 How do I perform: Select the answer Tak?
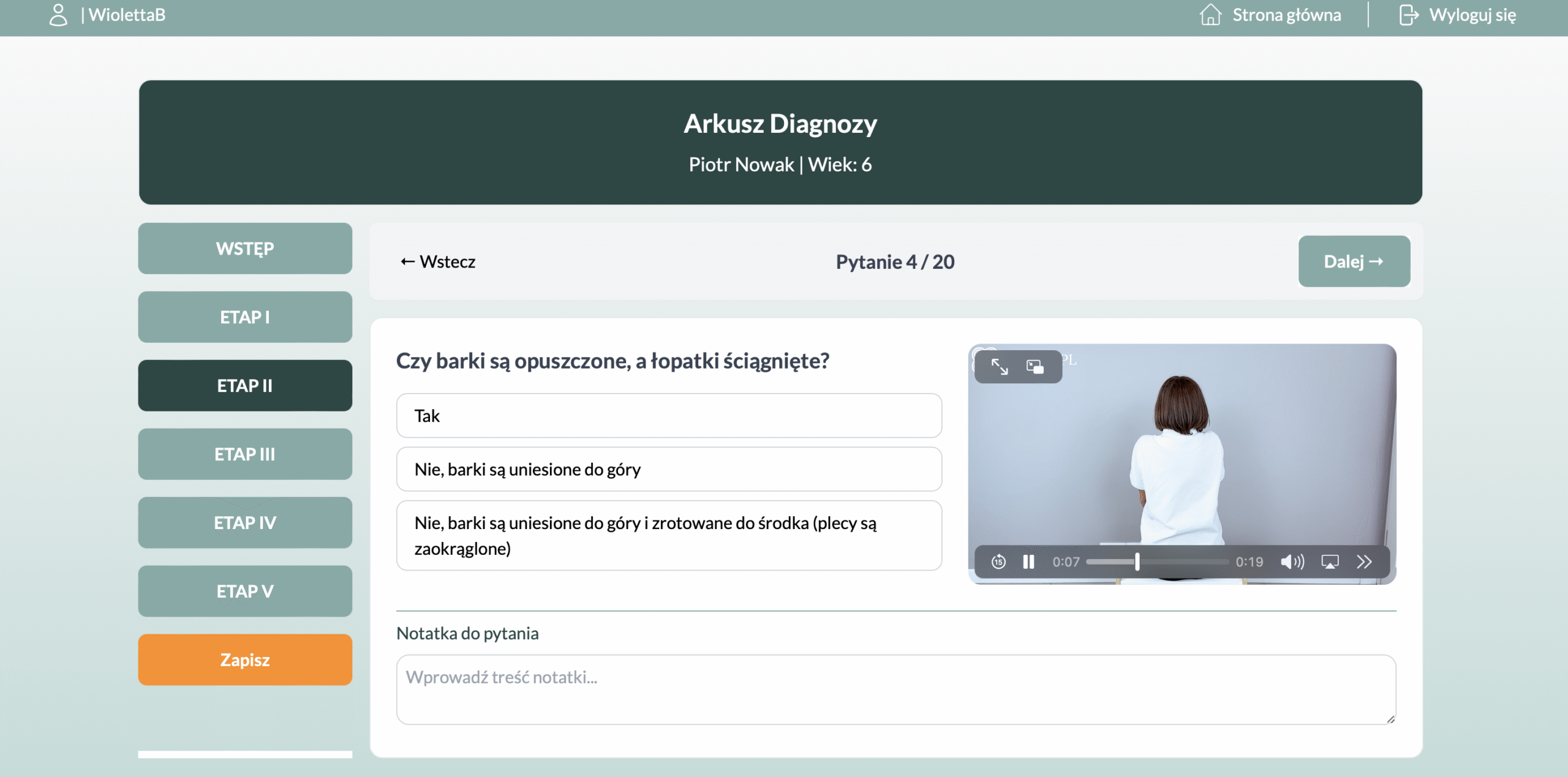pos(669,416)
